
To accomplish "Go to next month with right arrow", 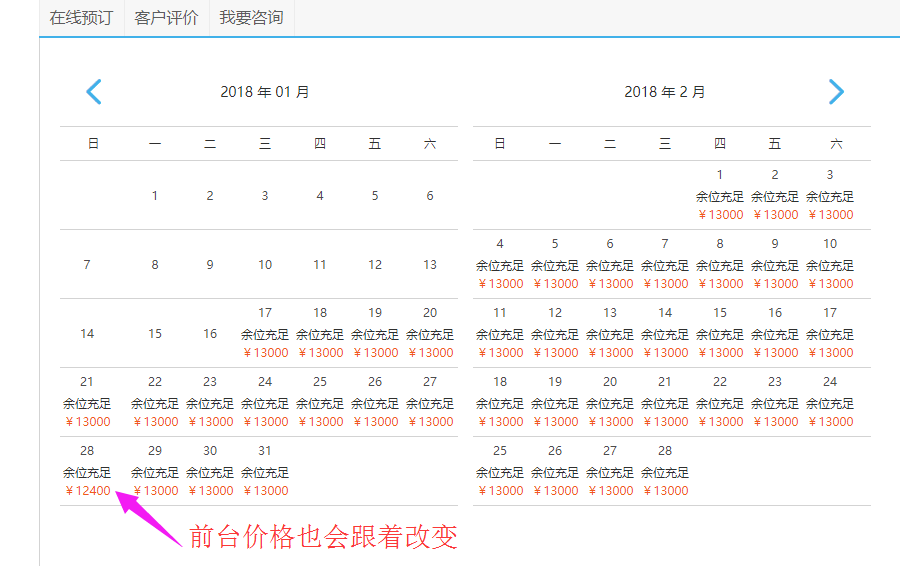I will (x=836, y=92).
